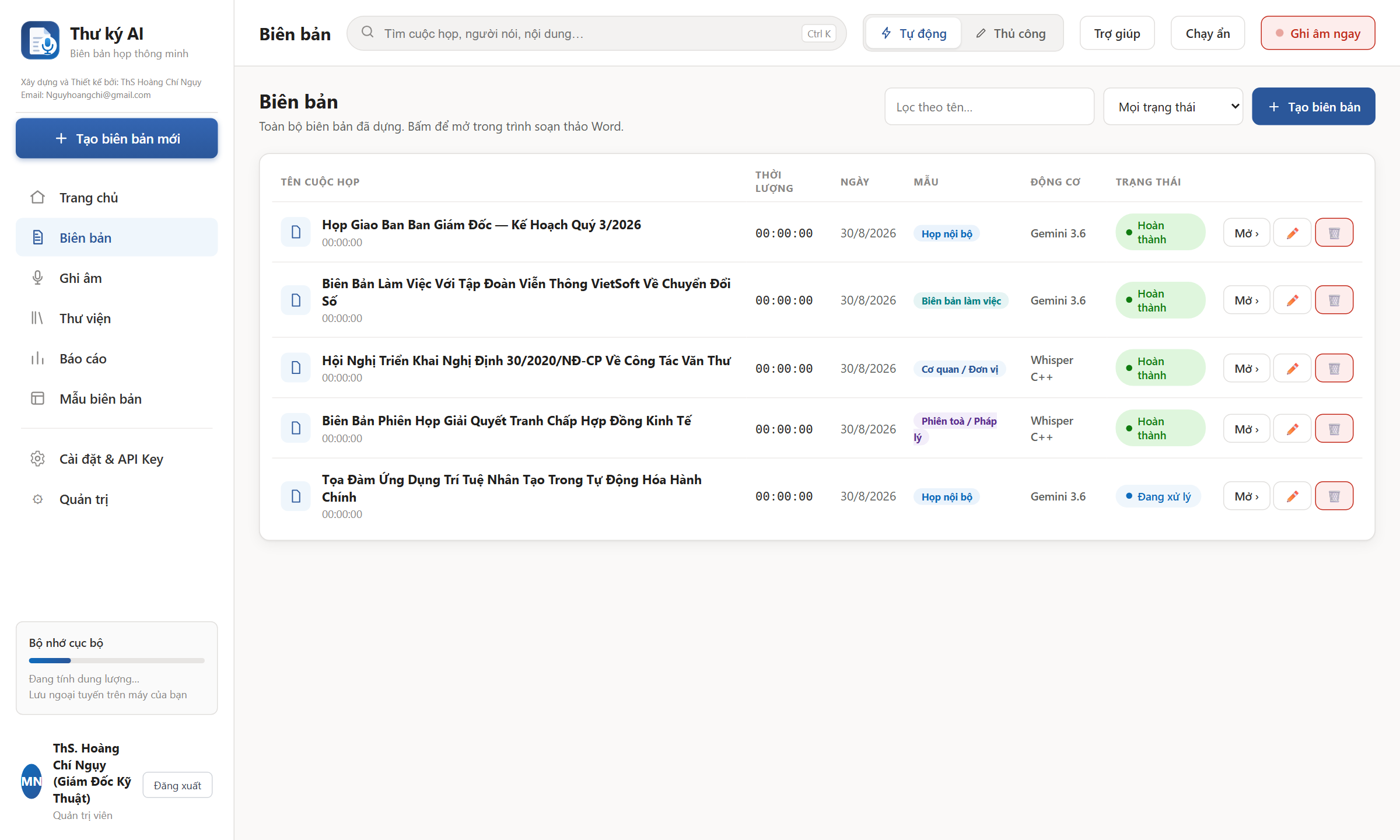Screen dimensions: 1400x840
Task: Open the Mọi trạng thái dropdown
Action: [1173, 107]
